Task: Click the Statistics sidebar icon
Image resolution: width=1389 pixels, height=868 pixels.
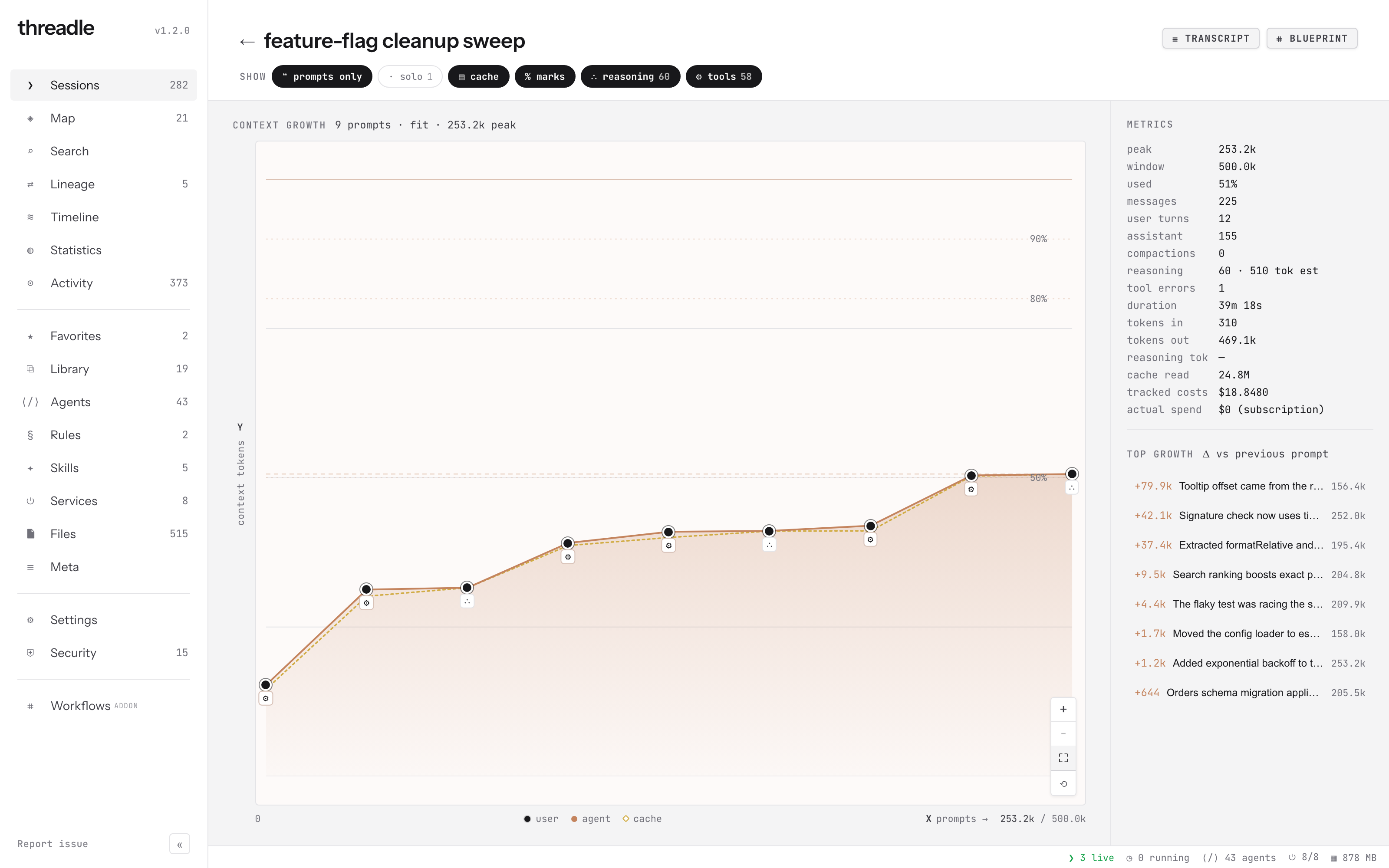Action: (30, 250)
